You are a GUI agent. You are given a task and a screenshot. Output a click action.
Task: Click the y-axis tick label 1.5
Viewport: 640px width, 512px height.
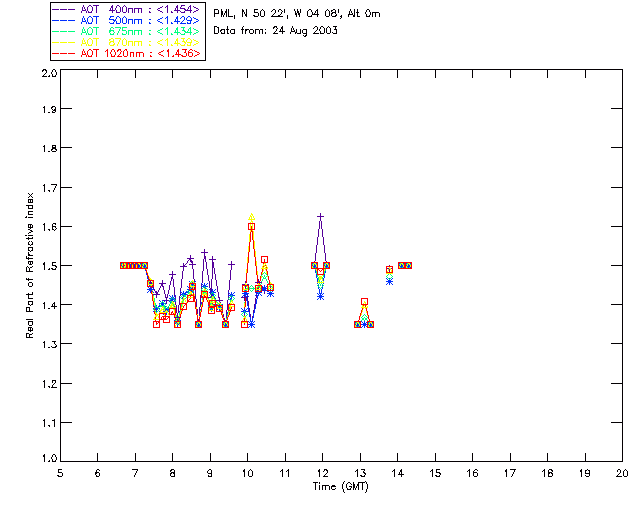(x=49, y=266)
